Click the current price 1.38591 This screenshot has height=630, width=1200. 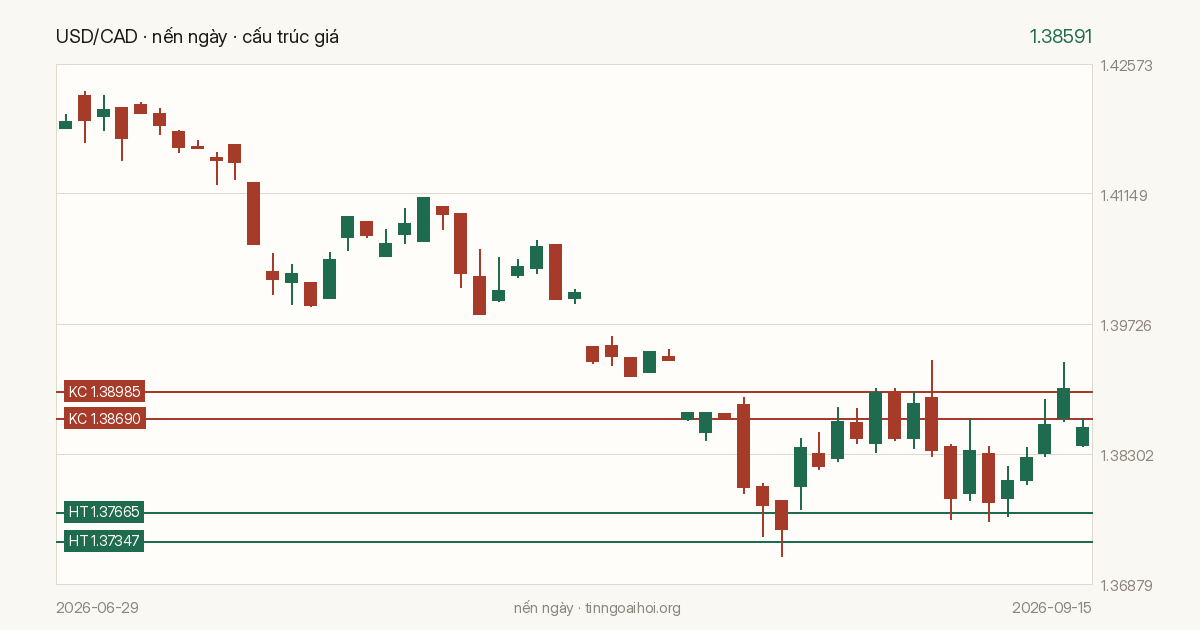click(1061, 37)
